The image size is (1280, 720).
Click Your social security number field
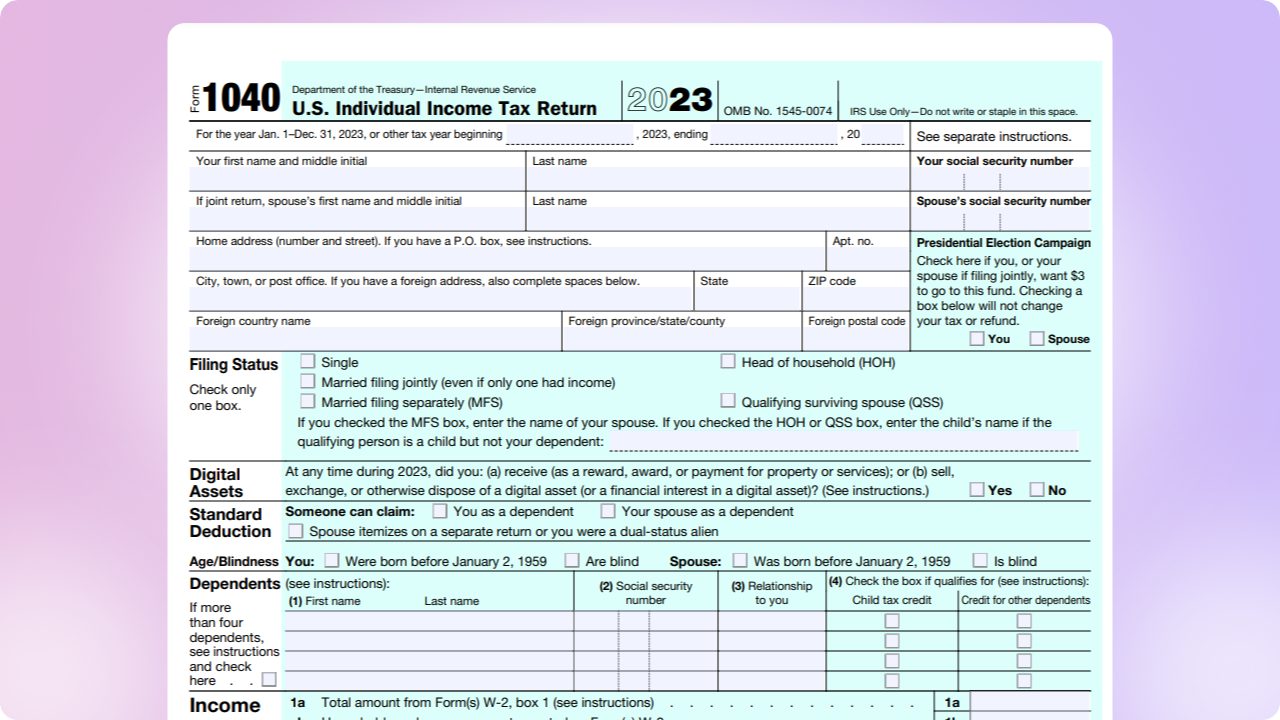tap(1001, 180)
